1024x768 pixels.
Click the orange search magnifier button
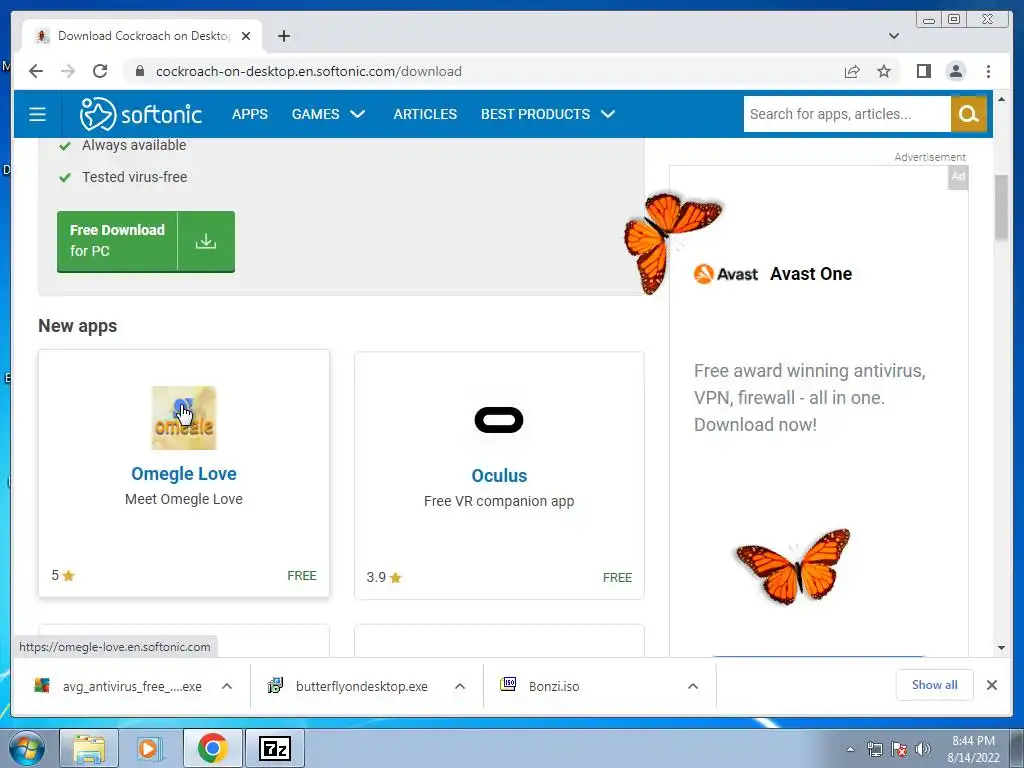[x=968, y=114]
